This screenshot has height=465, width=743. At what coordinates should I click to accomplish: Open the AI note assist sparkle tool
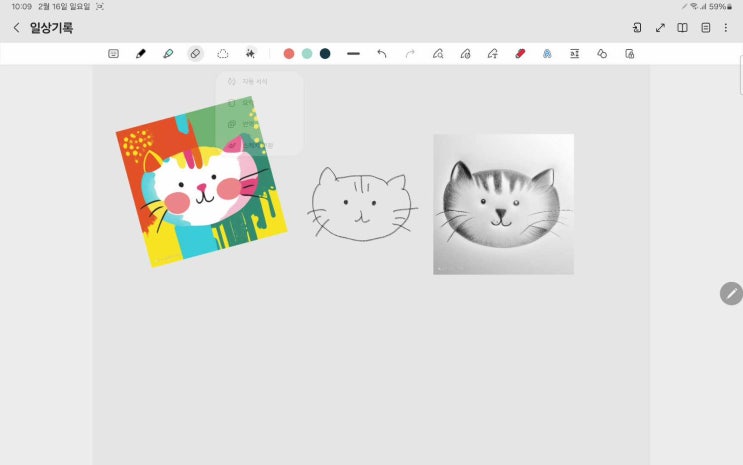point(251,54)
